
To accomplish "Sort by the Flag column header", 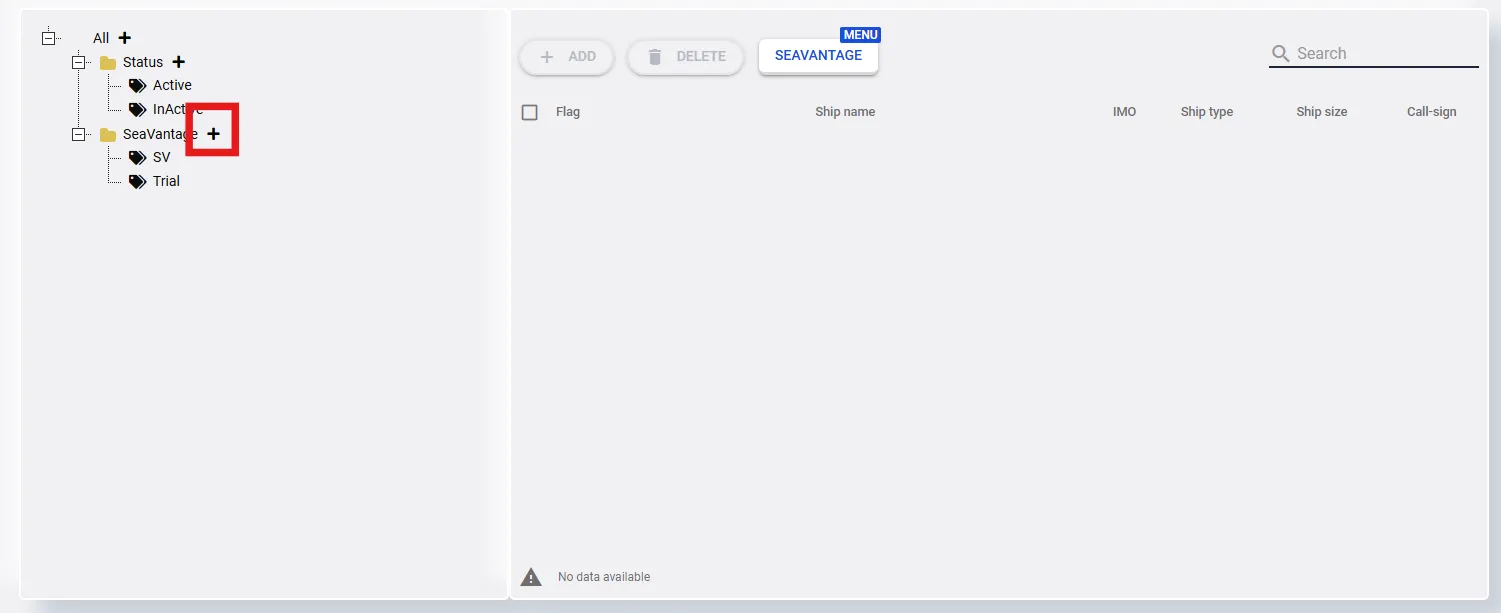I will coord(568,112).
